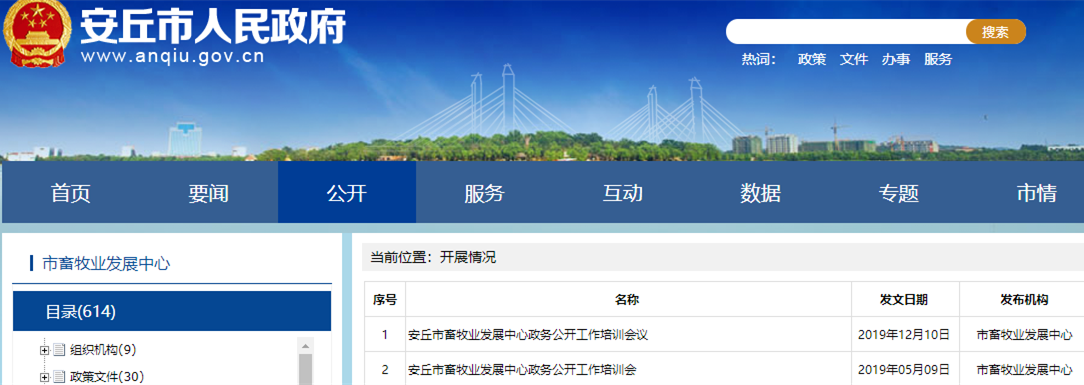Click the 2019年12月10日 date cell
Viewport: 1084px width, 385px height.
pos(904,335)
